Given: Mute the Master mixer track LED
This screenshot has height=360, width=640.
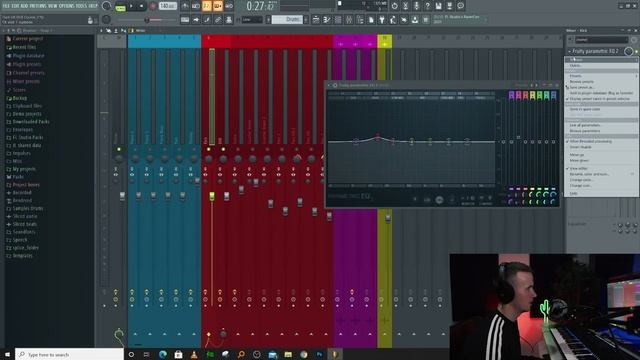Looking at the screenshot, I should pyautogui.click(x=119, y=149).
